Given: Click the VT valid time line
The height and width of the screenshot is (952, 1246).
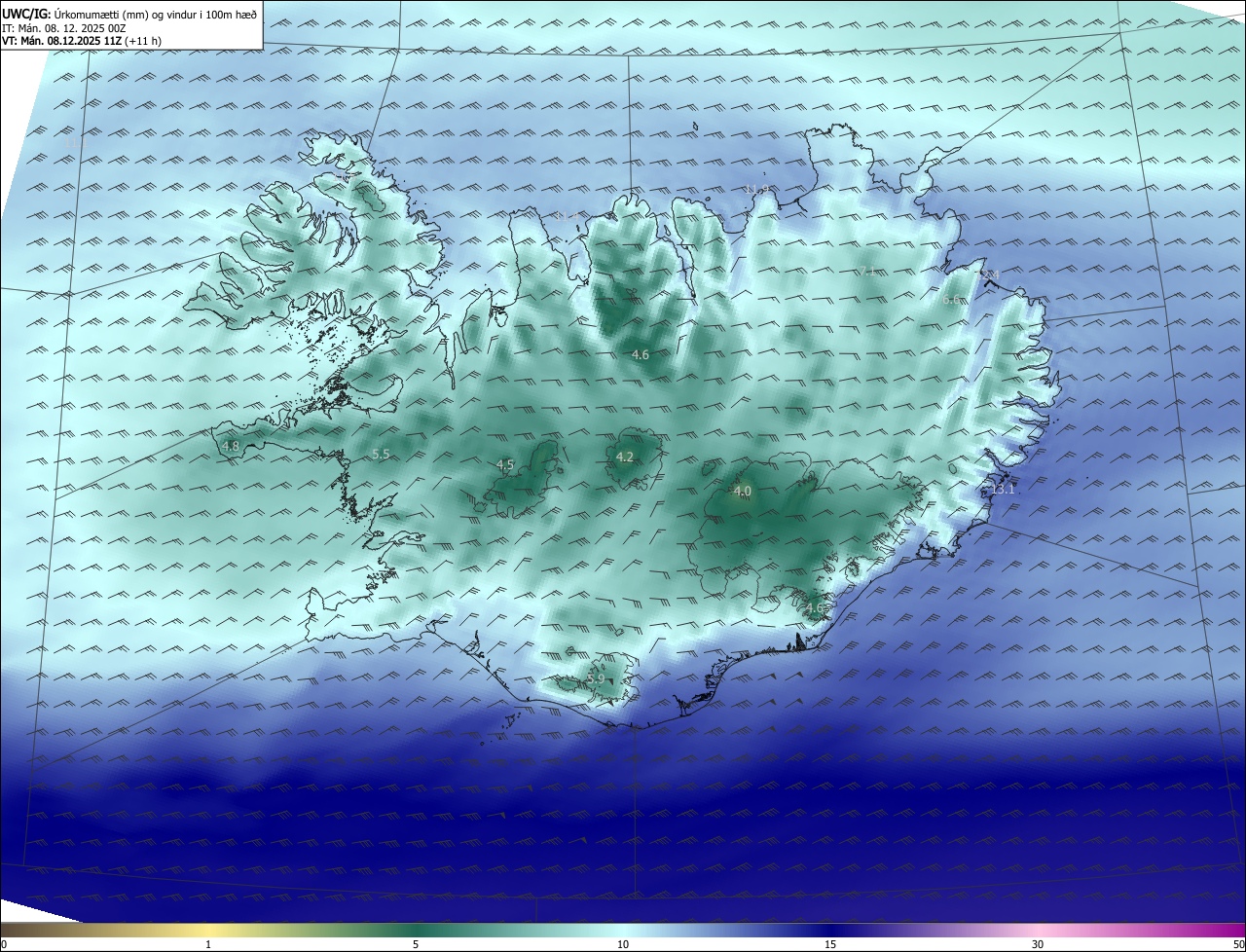Looking at the screenshot, I should [x=82, y=41].
